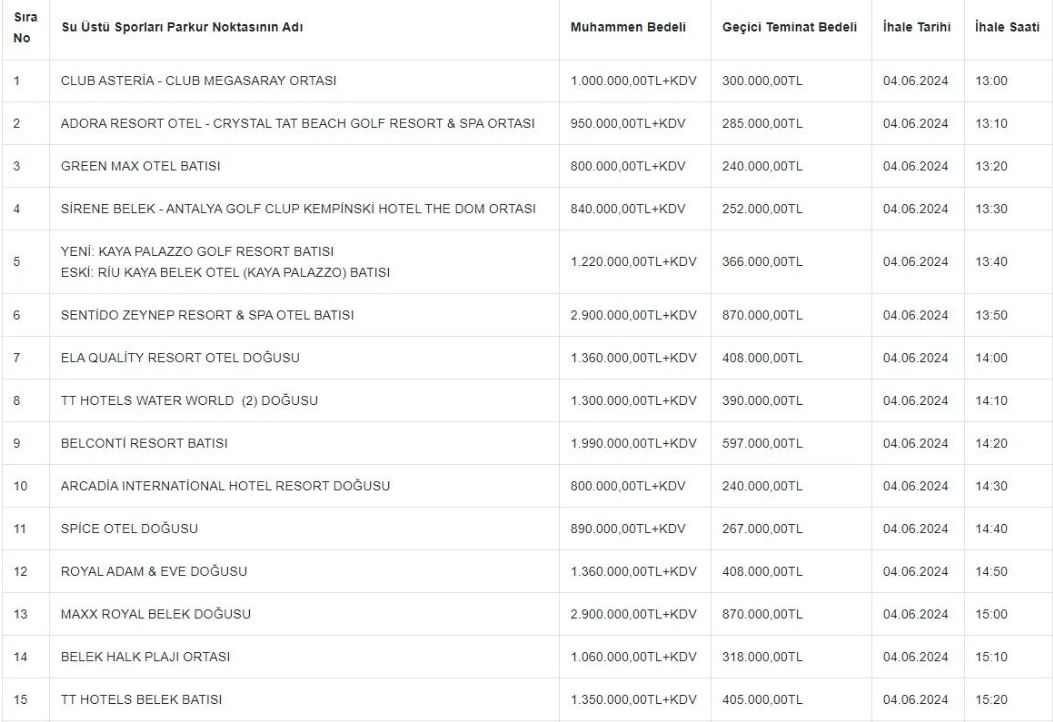Image resolution: width=1053 pixels, height=722 pixels.
Task: Select the 14:40 tender time cell
Action: click(x=990, y=529)
